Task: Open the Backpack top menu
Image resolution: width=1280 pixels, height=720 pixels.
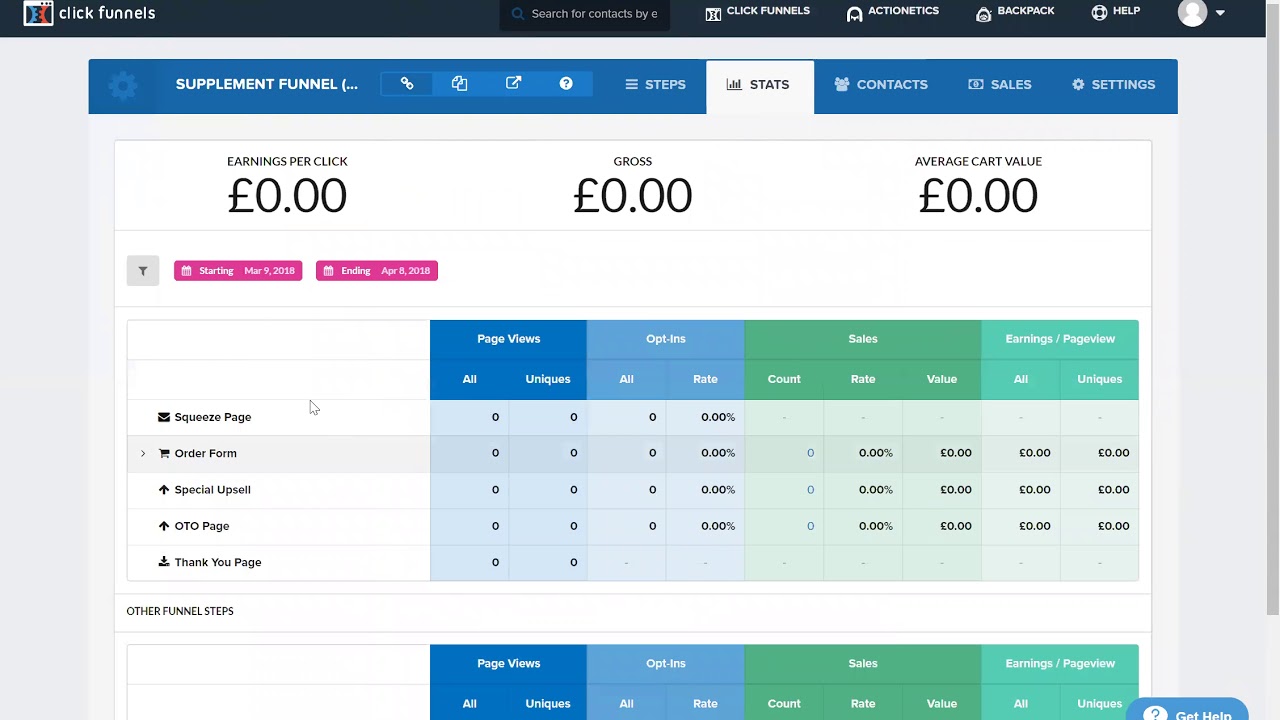Action: (1015, 12)
